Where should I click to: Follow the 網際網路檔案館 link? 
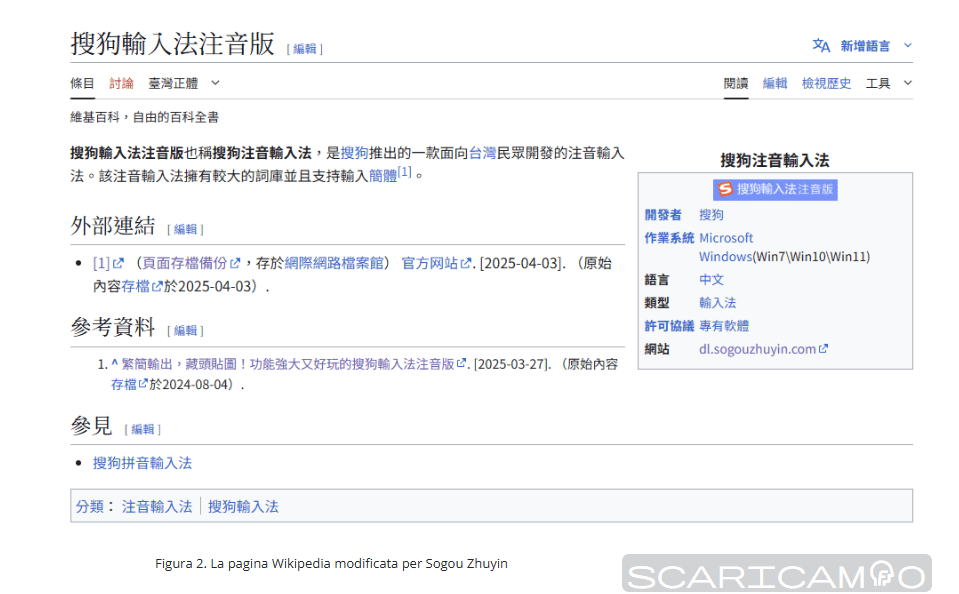pyautogui.click(x=334, y=263)
